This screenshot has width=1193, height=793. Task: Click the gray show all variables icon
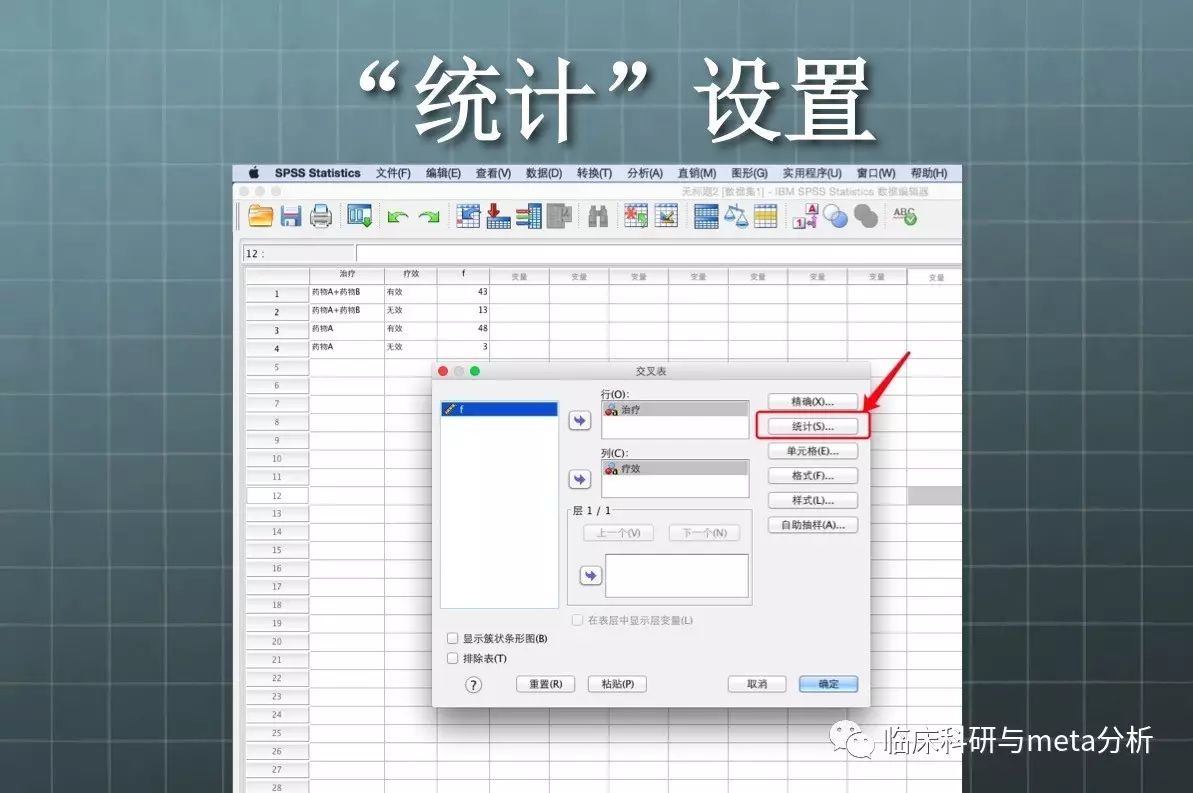866,218
